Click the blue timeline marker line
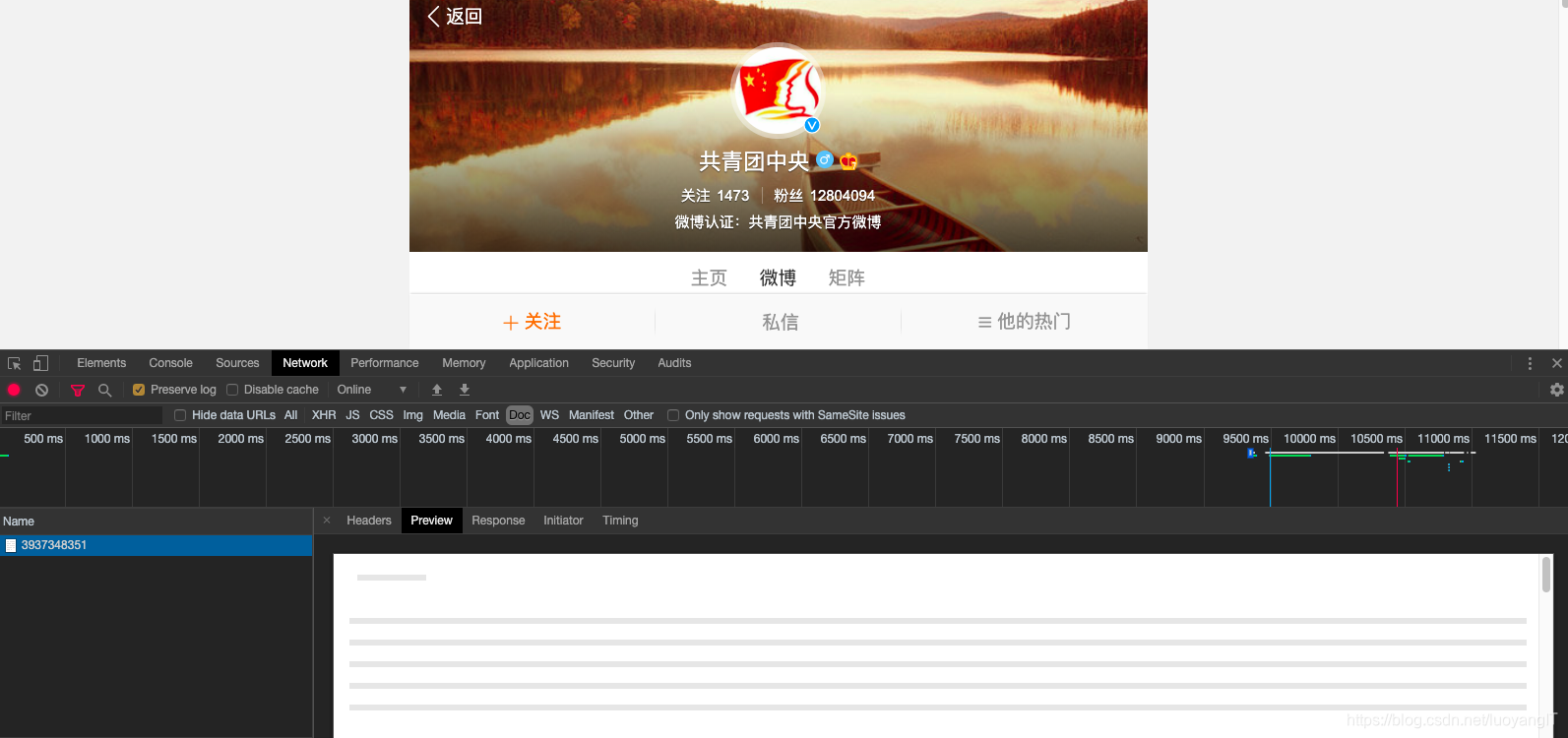 [1270, 478]
